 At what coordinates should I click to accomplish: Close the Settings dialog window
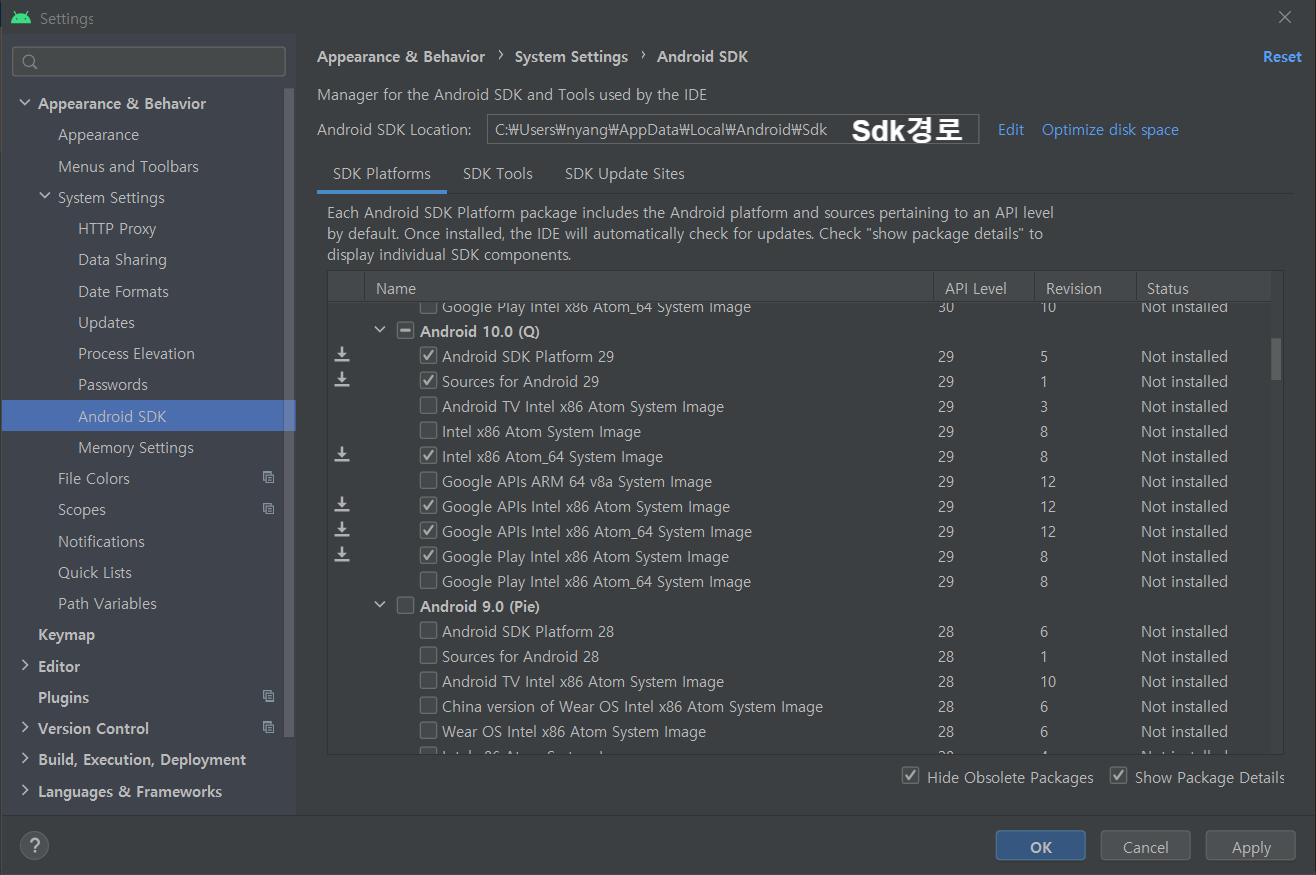pos(1285,17)
